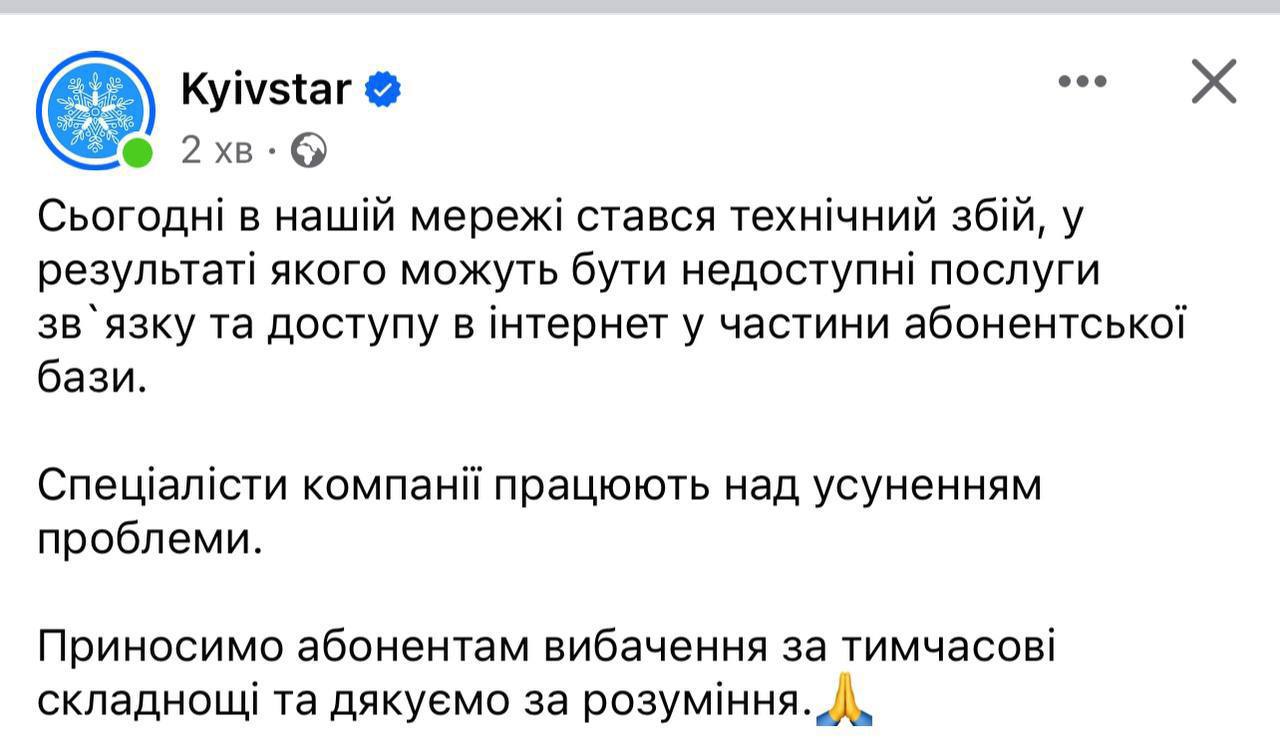The image size is (1280, 747).
Task: Click the praying hands emoji
Action: tap(845, 701)
